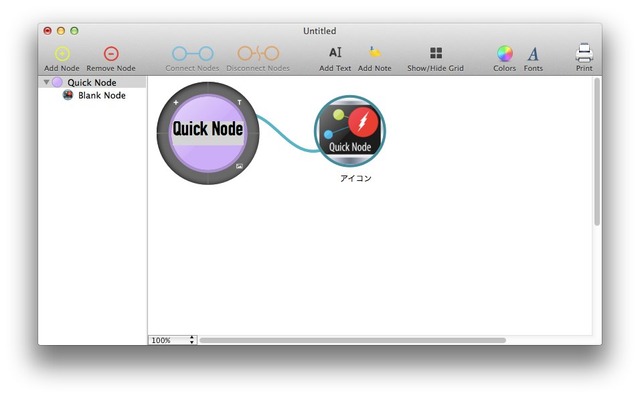Viewport: 640px width, 398px height.
Task: Click the T text icon on purple node
Action: pos(240,102)
